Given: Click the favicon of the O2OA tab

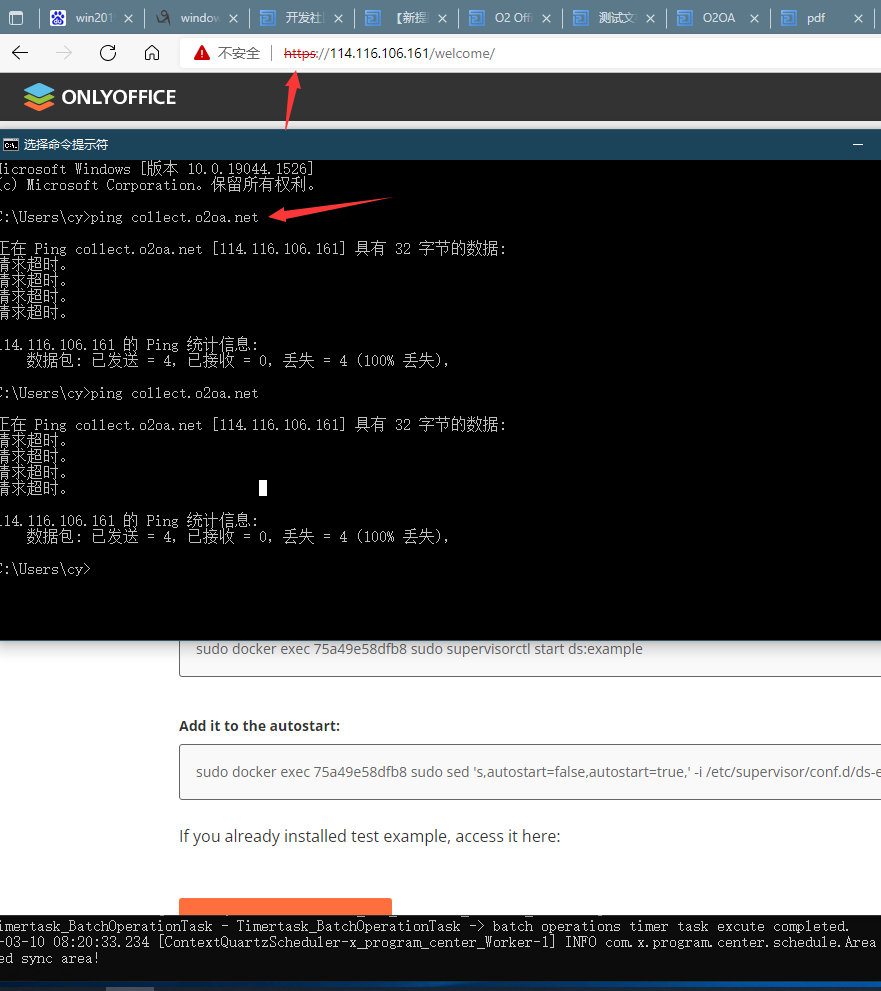Looking at the screenshot, I should (x=684, y=18).
